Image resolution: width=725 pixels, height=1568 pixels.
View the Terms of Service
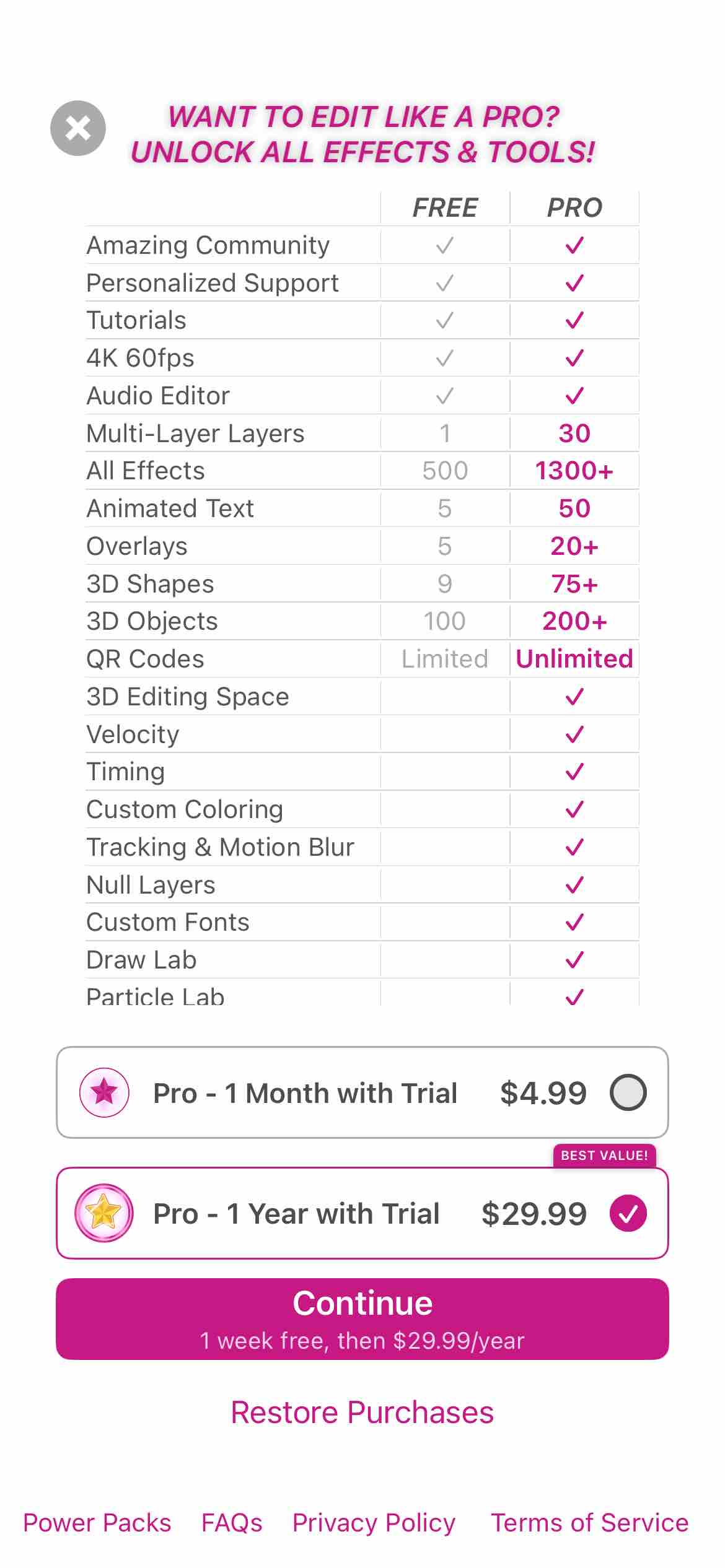(589, 1523)
